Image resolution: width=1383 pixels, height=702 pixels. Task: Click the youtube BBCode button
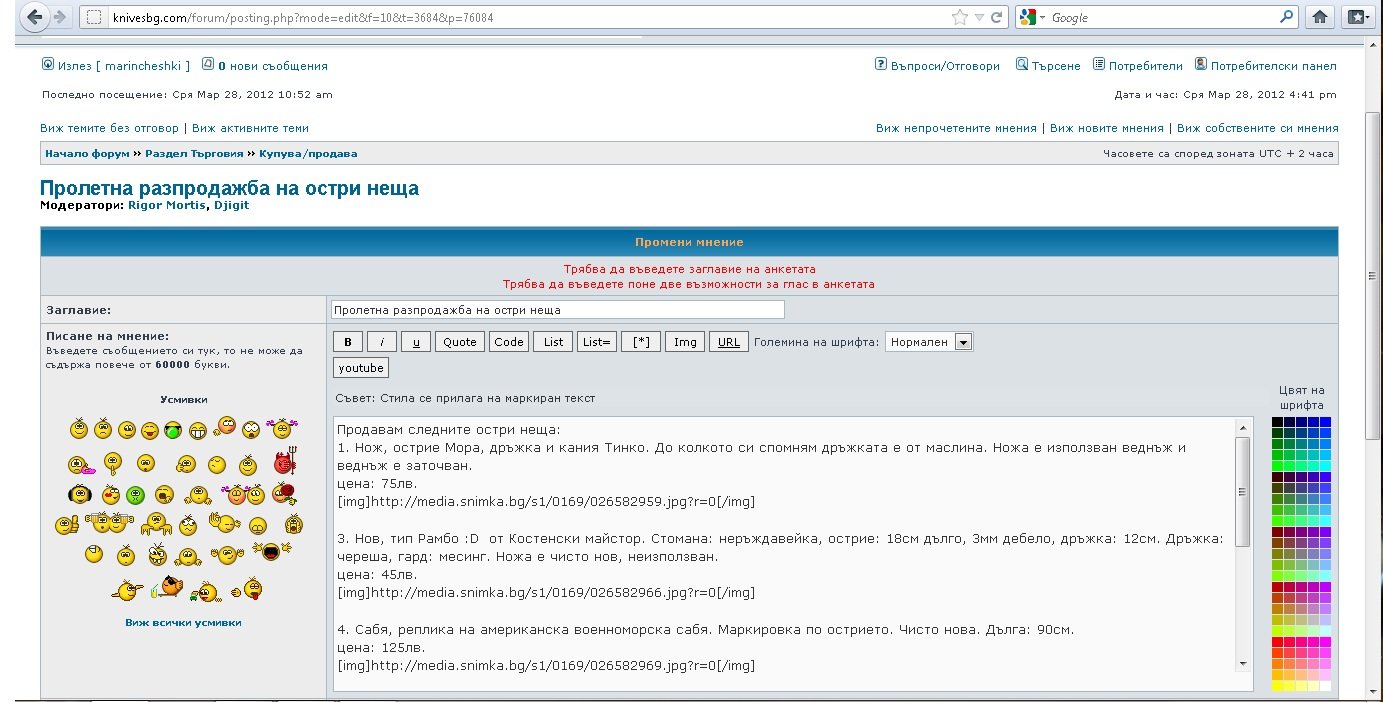[361, 368]
